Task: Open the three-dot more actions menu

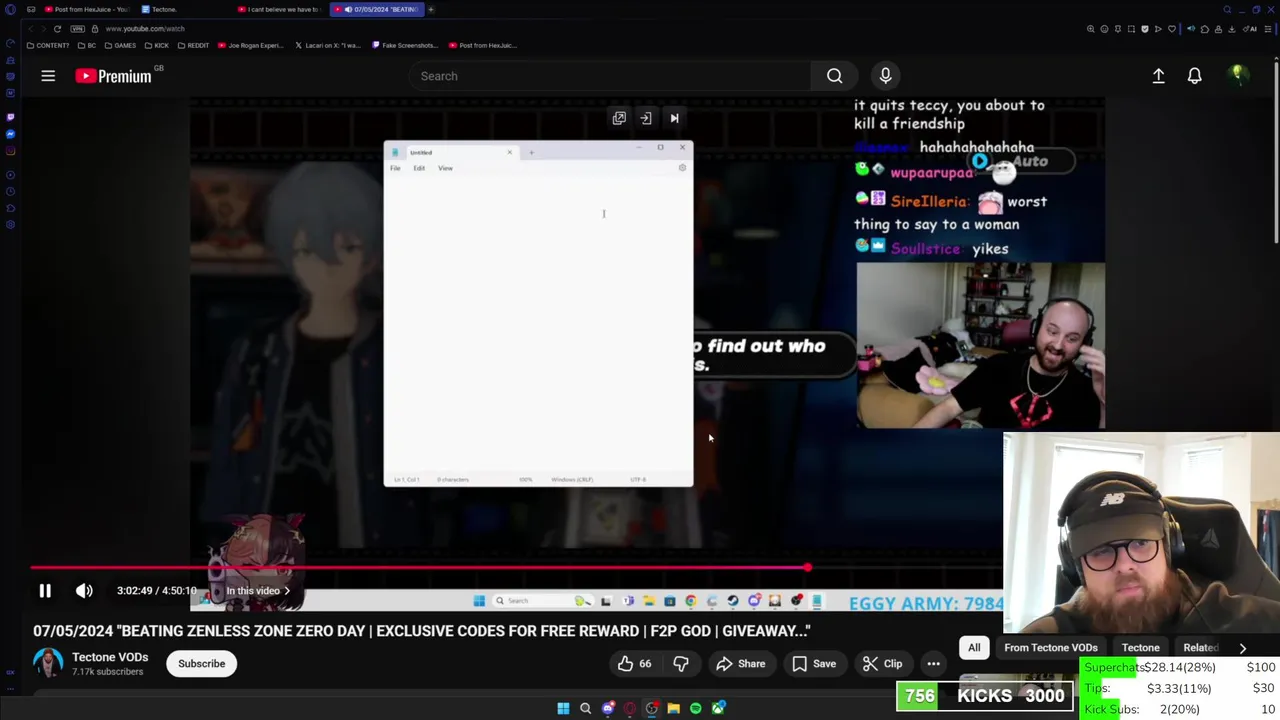Action: [933, 663]
